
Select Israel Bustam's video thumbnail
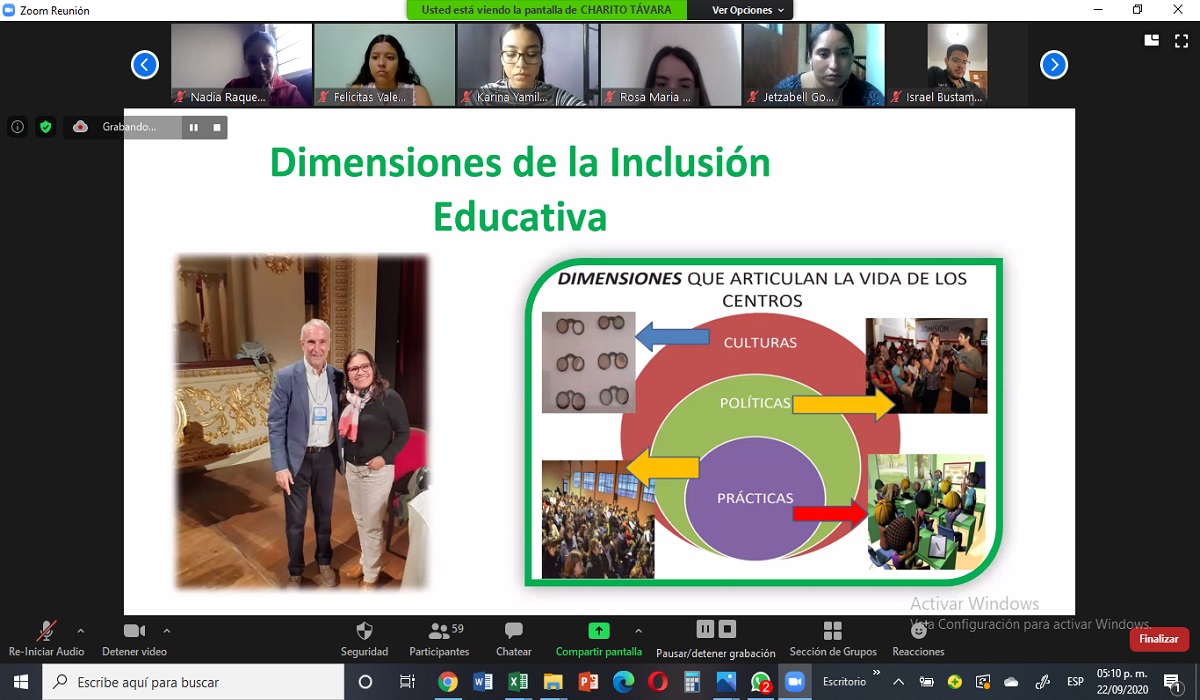[x=957, y=65]
